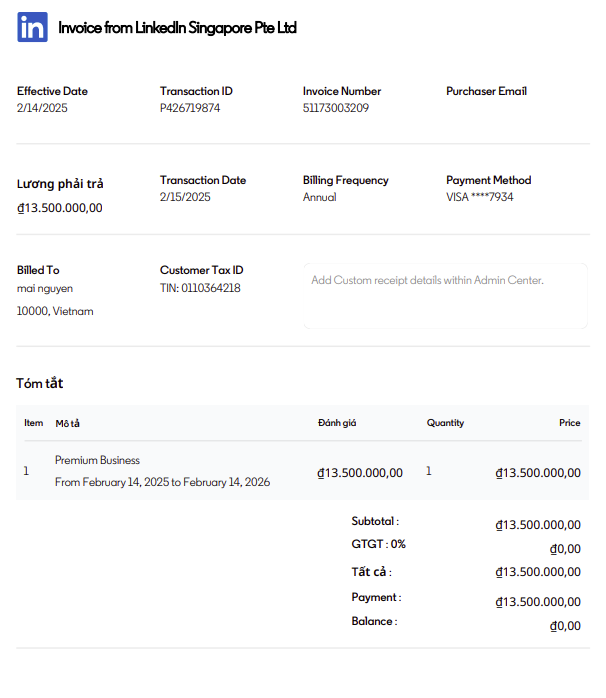
Task: Click the Customer Tax ID TIN number
Action: tap(200, 288)
